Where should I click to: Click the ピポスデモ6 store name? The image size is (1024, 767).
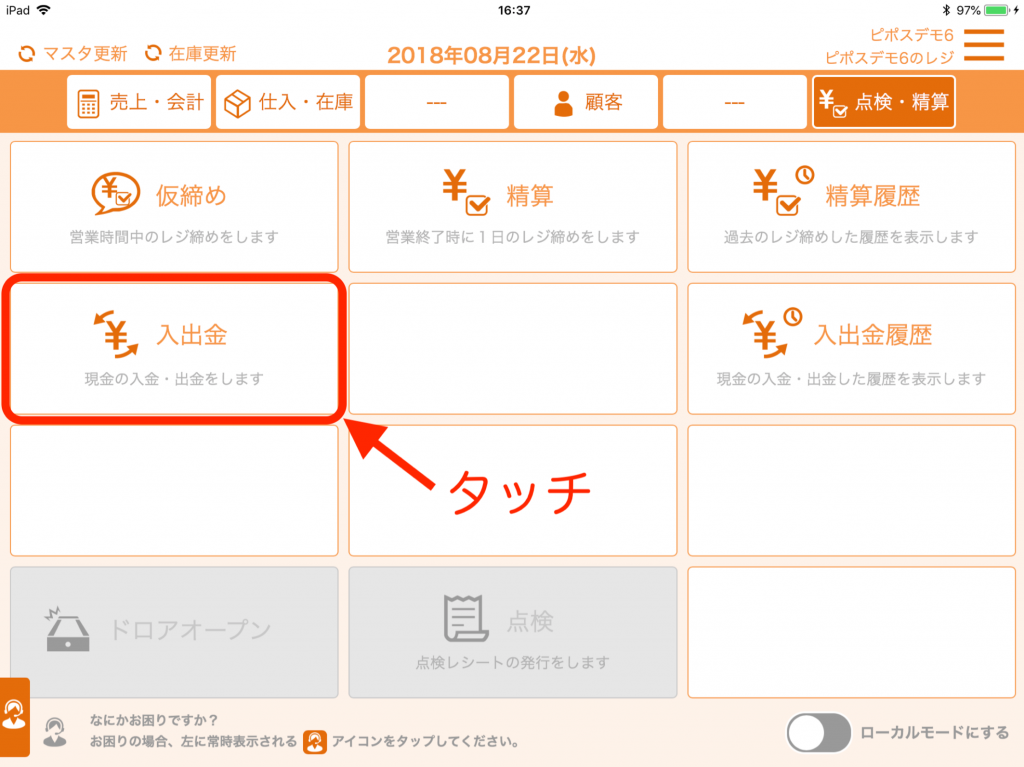click(x=912, y=35)
